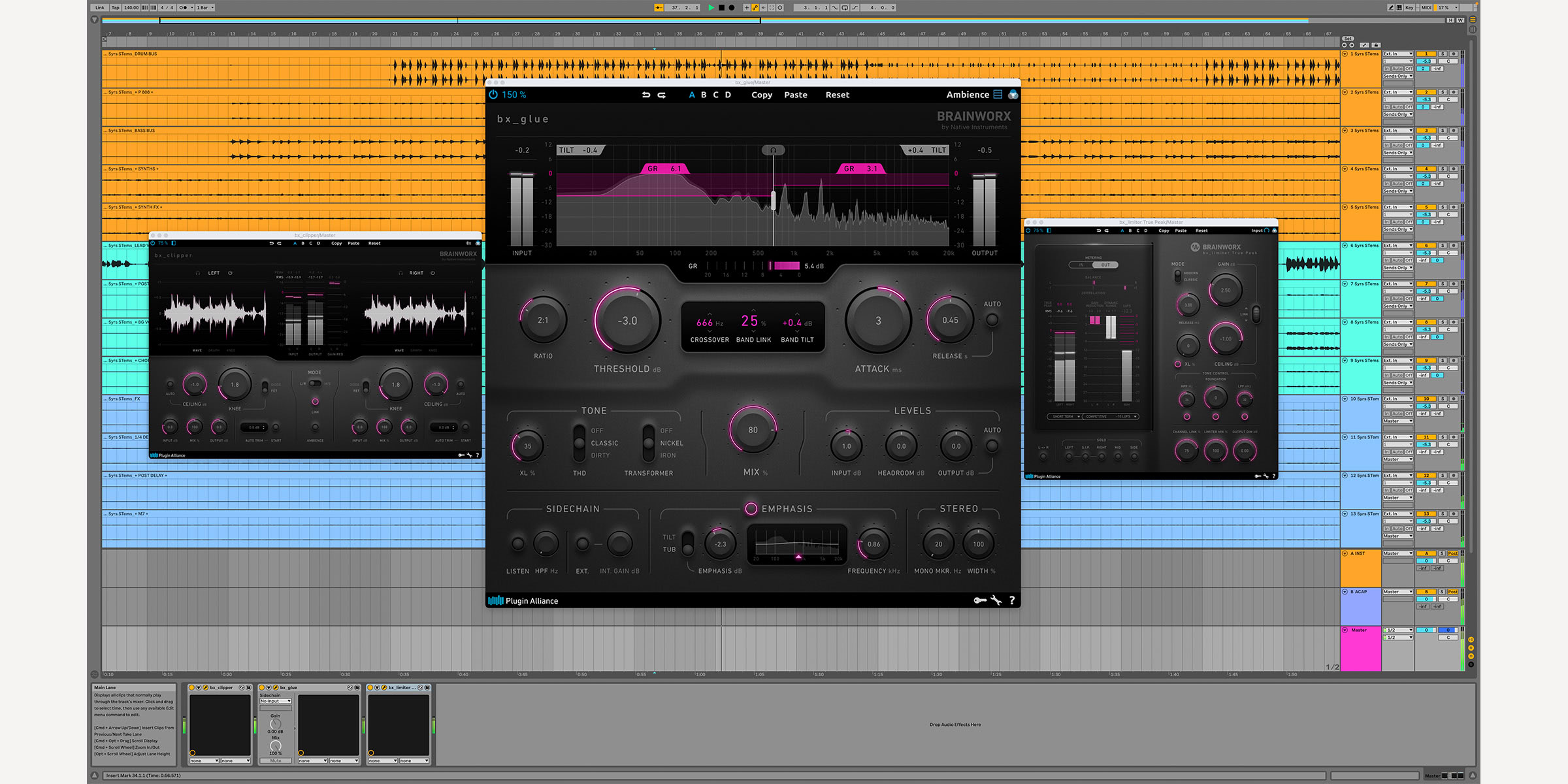Open Master track 1/2 output dropdown

coord(1397,630)
